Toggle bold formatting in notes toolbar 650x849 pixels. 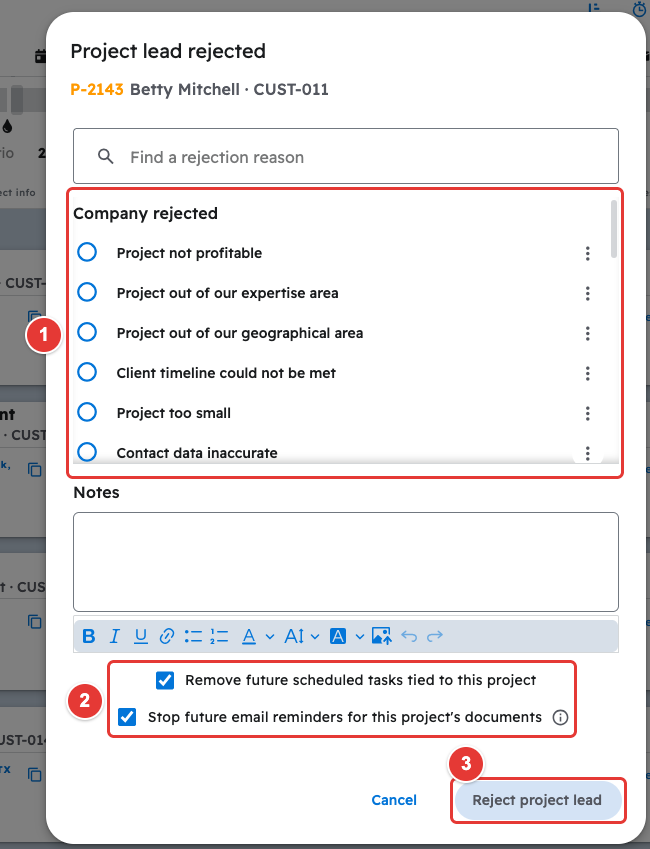pyautogui.click(x=89, y=636)
